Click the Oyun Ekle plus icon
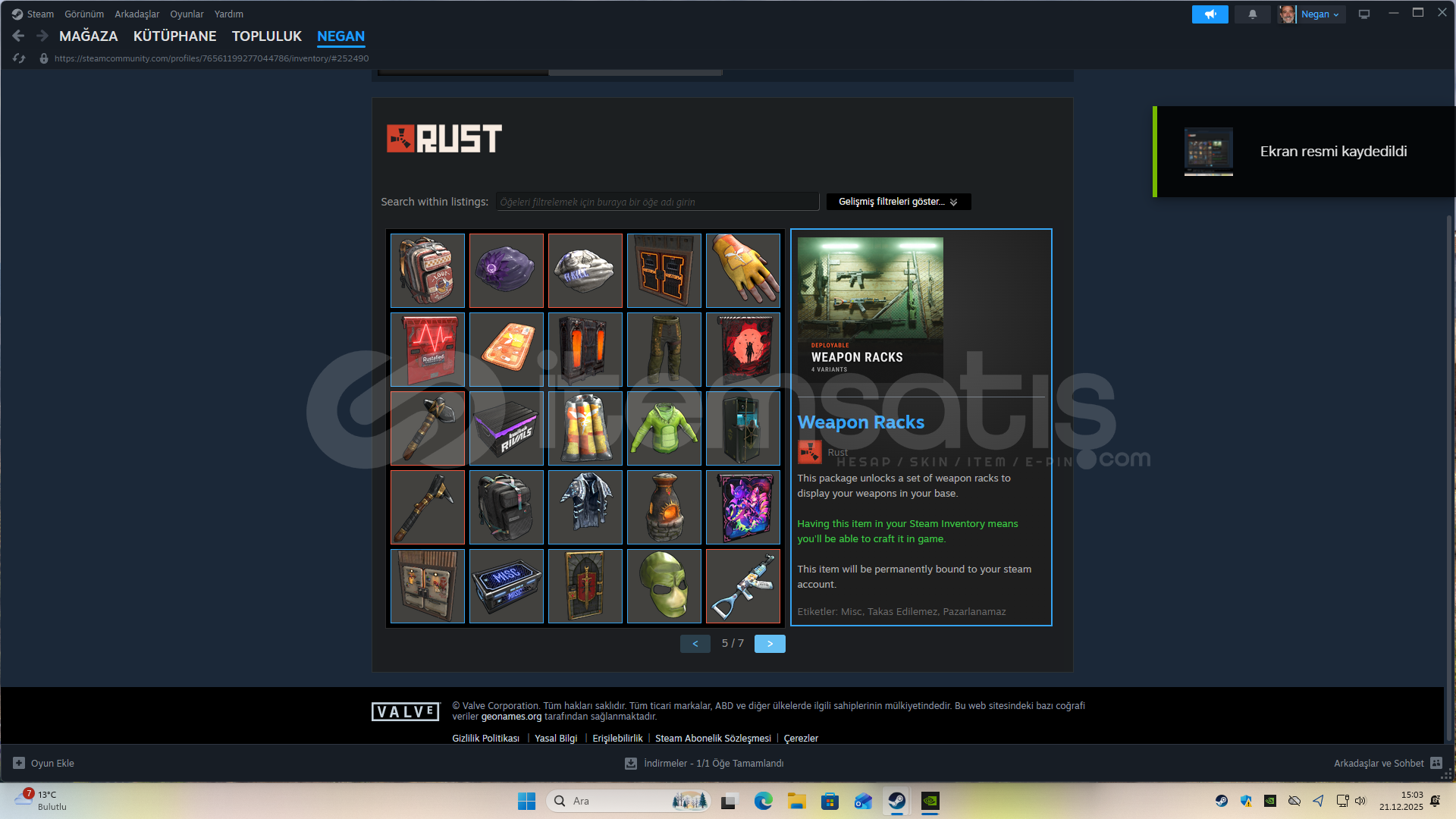This screenshot has height=819, width=1456. tap(19, 763)
